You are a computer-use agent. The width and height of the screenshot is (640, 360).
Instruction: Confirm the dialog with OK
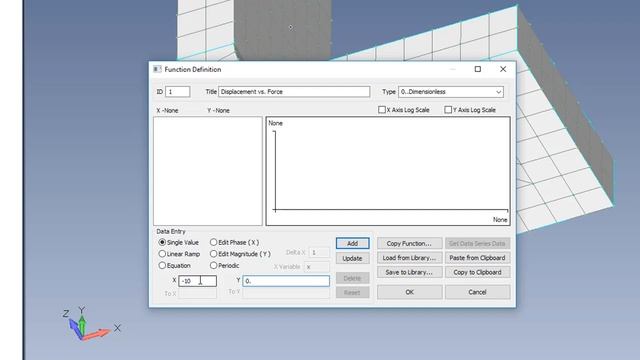pyautogui.click(x=409, y=292)
